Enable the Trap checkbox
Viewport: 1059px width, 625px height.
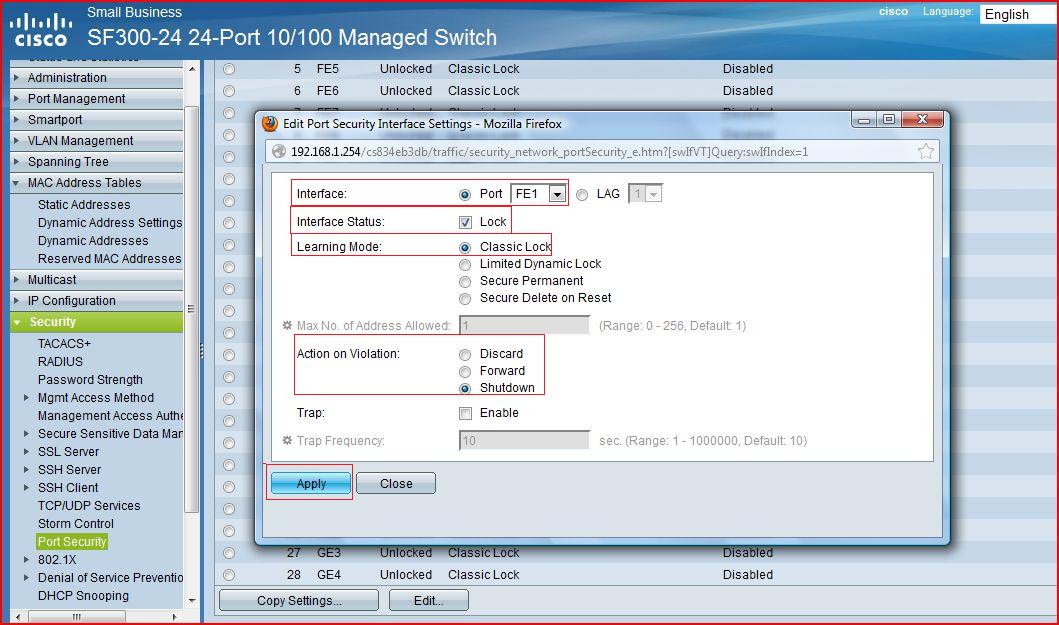click(x=465, y=414)
